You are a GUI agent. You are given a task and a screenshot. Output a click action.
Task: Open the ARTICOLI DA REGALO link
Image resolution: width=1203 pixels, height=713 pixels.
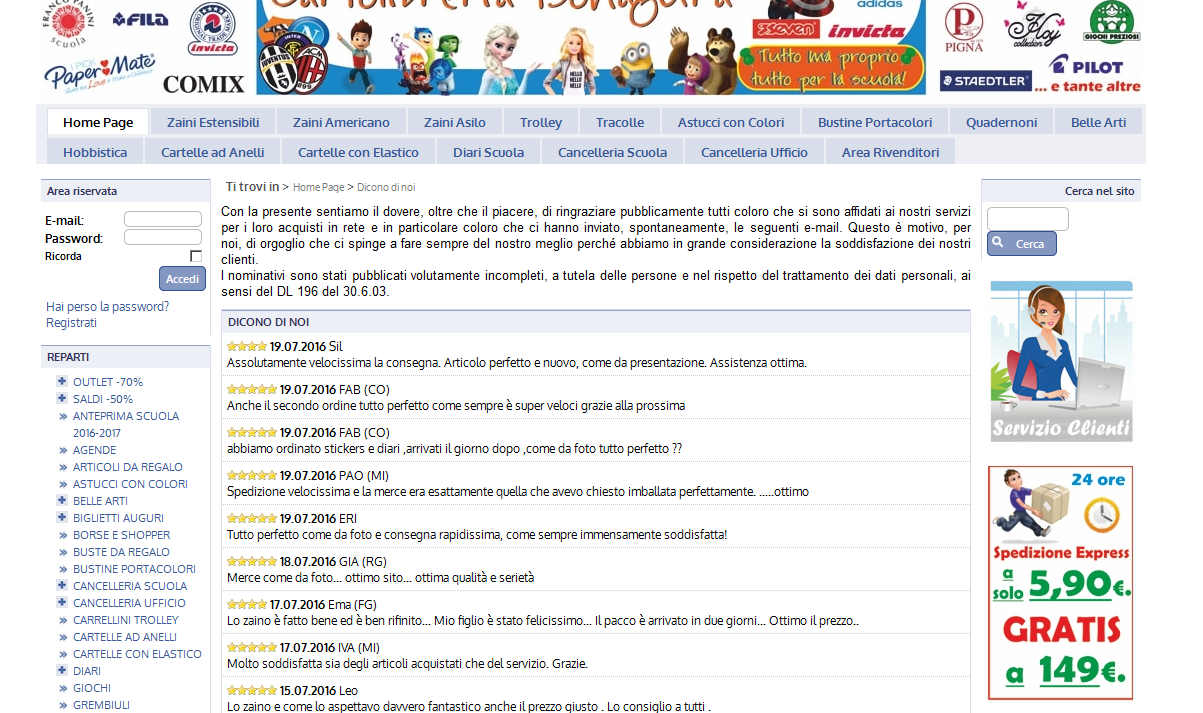128,467
